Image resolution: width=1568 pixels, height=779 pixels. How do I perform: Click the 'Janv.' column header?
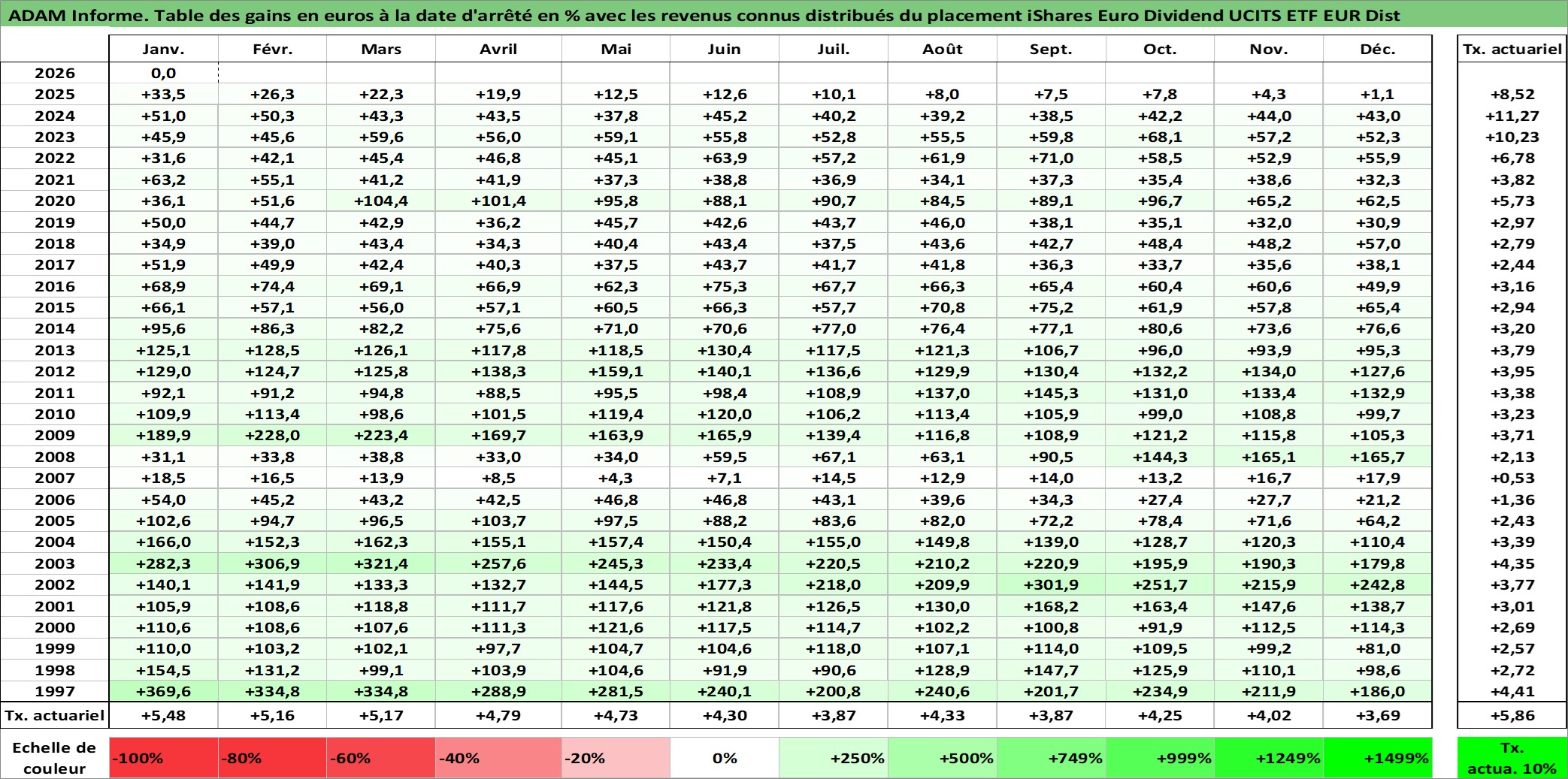pyautogui.click(x=164, y=49)
